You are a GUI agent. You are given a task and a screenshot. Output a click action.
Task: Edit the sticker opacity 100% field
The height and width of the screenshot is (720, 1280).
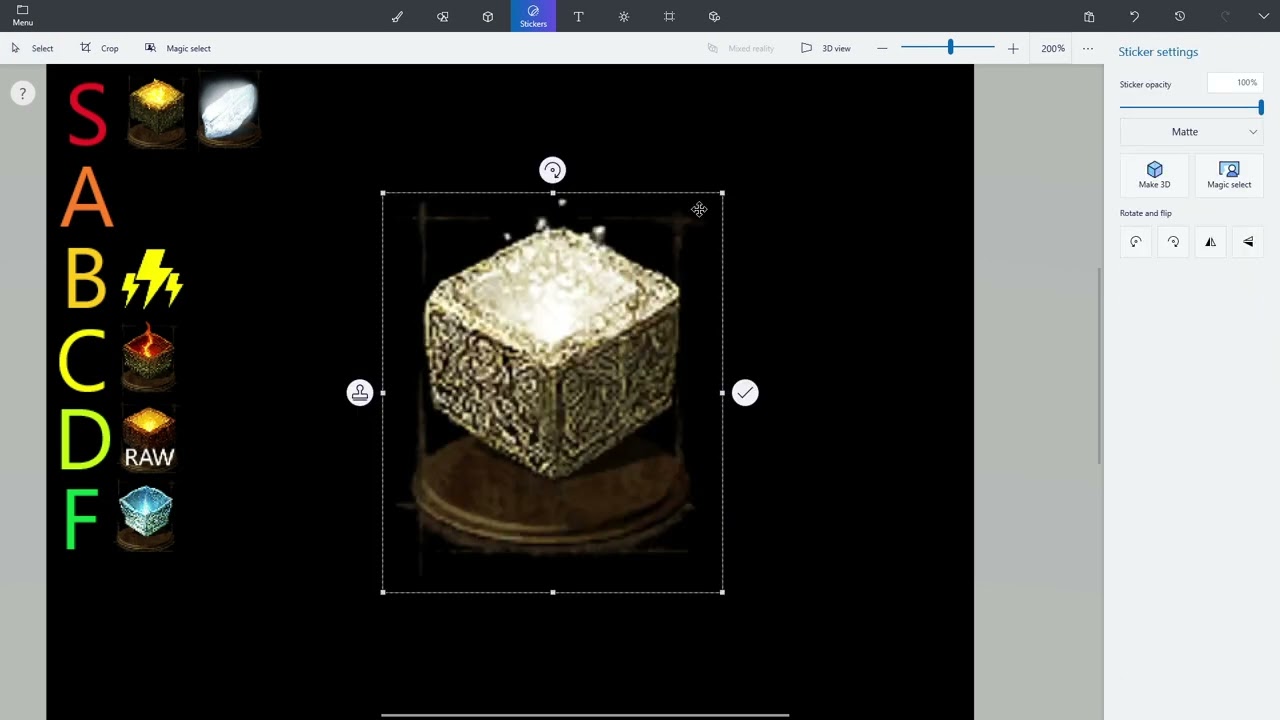click(1235, 83)
